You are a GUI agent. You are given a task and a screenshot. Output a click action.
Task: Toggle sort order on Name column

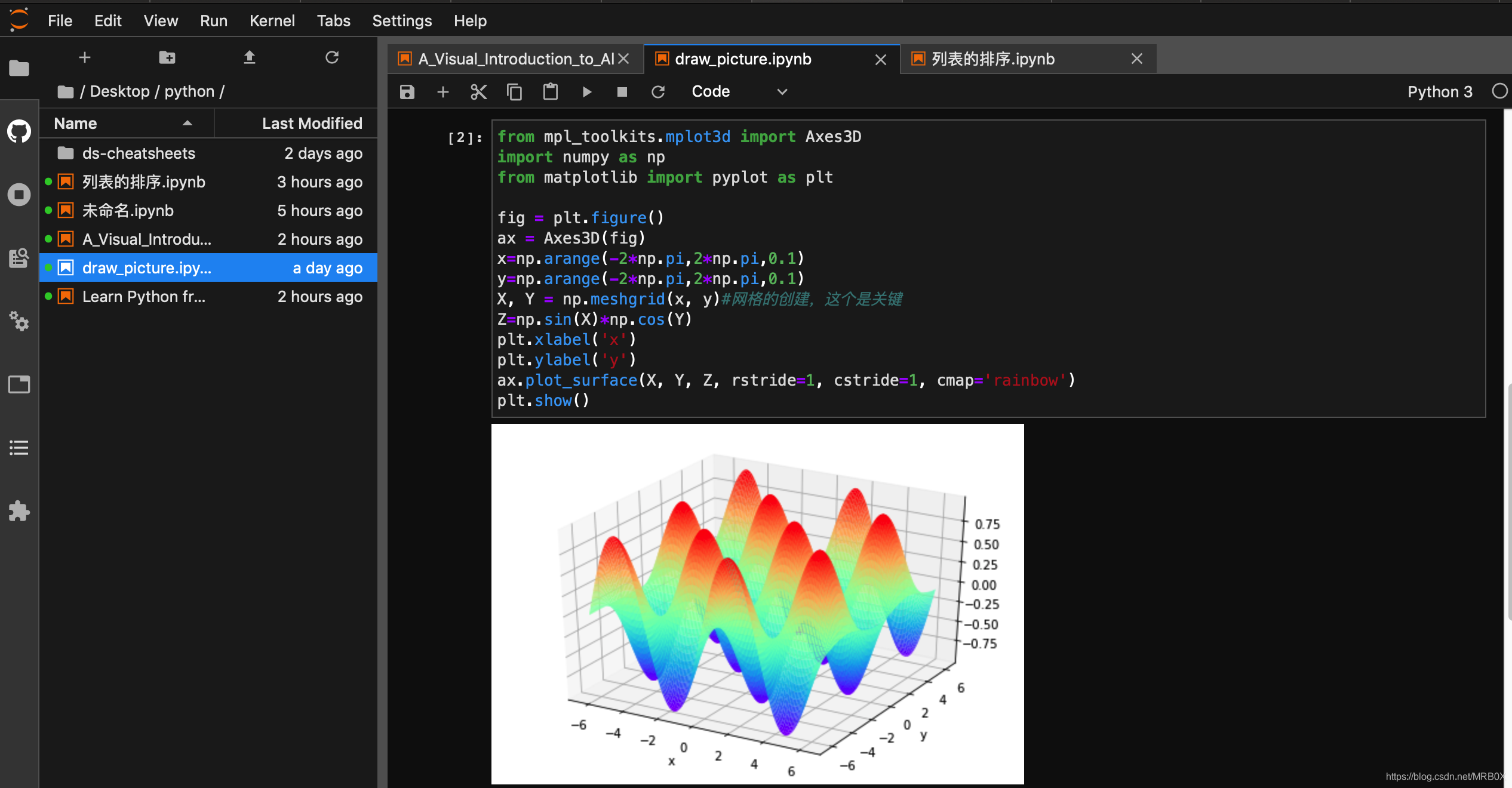[x=75, y=123]
